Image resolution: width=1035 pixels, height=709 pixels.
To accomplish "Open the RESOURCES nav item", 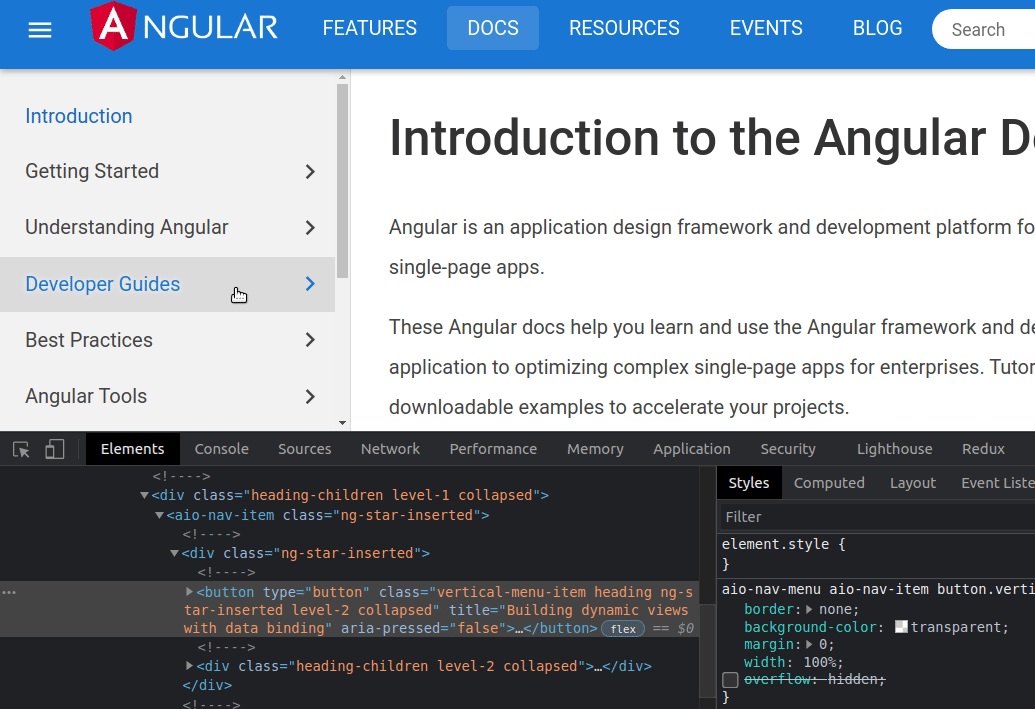I will [x=624, y=28].
